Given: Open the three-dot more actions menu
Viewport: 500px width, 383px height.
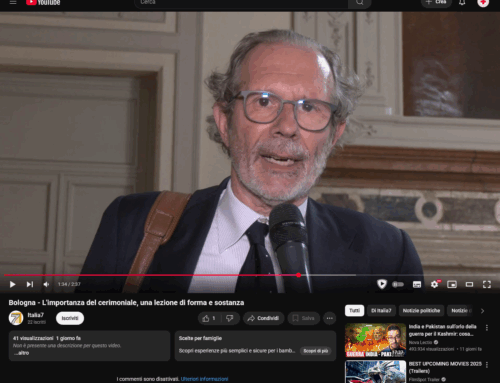Looking at the screenshot, I should 329,318.
